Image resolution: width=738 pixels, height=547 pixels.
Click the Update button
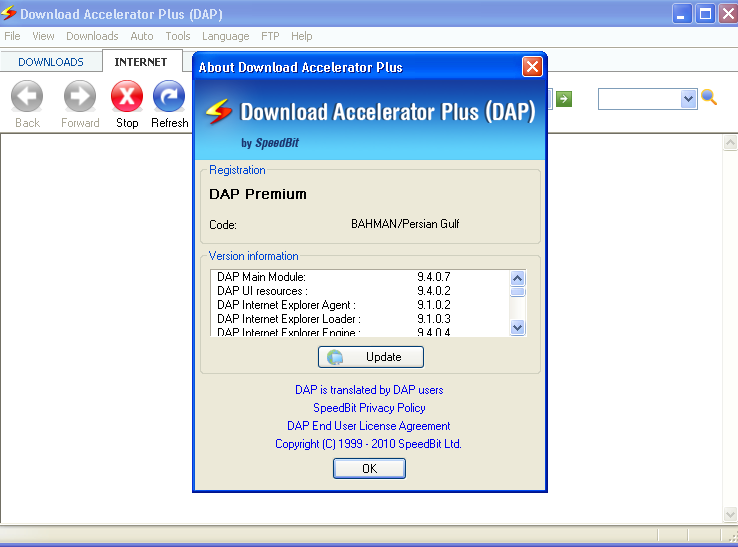point(371,357)
